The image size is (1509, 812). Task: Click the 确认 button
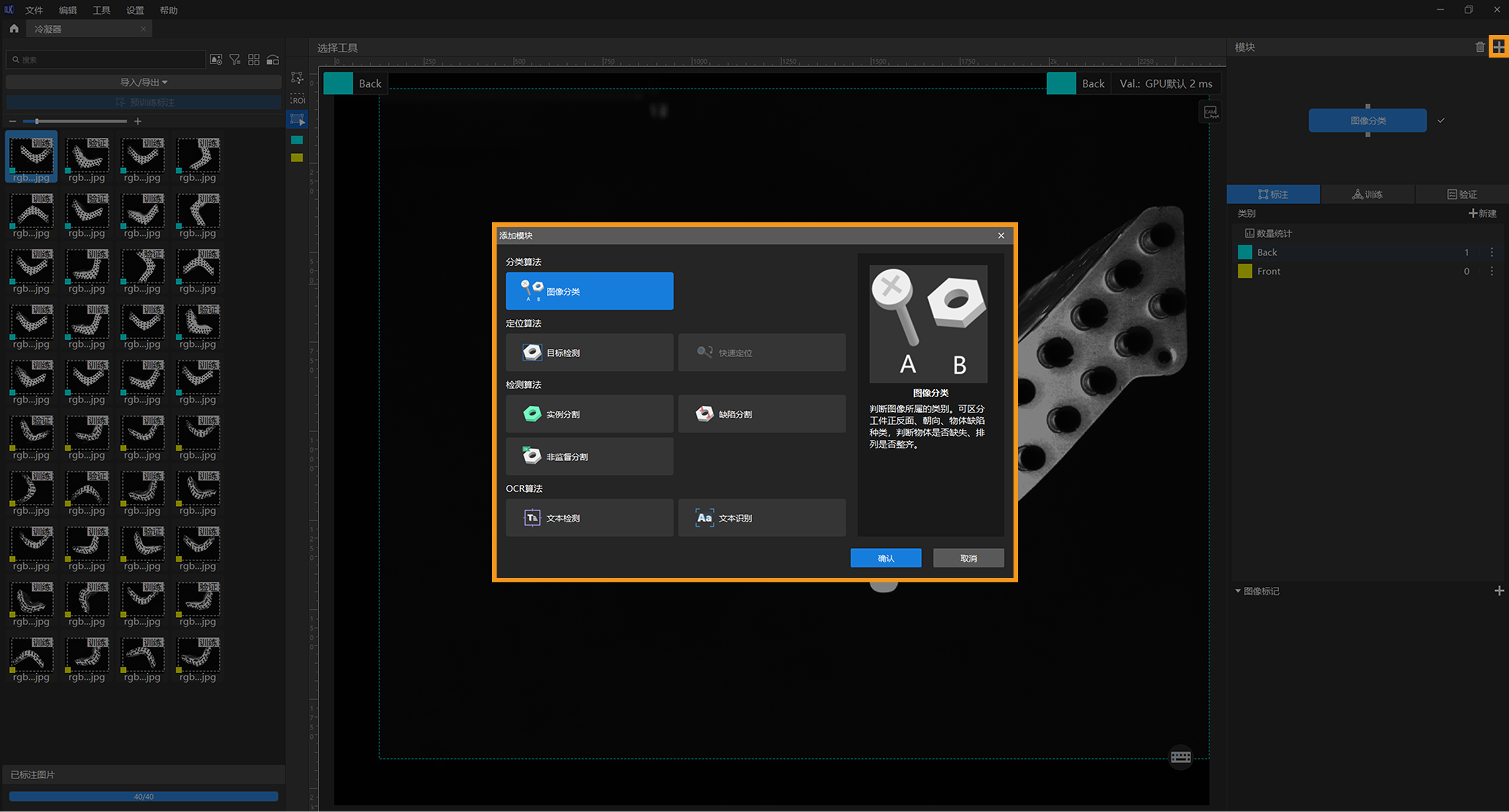click(885, 558)
